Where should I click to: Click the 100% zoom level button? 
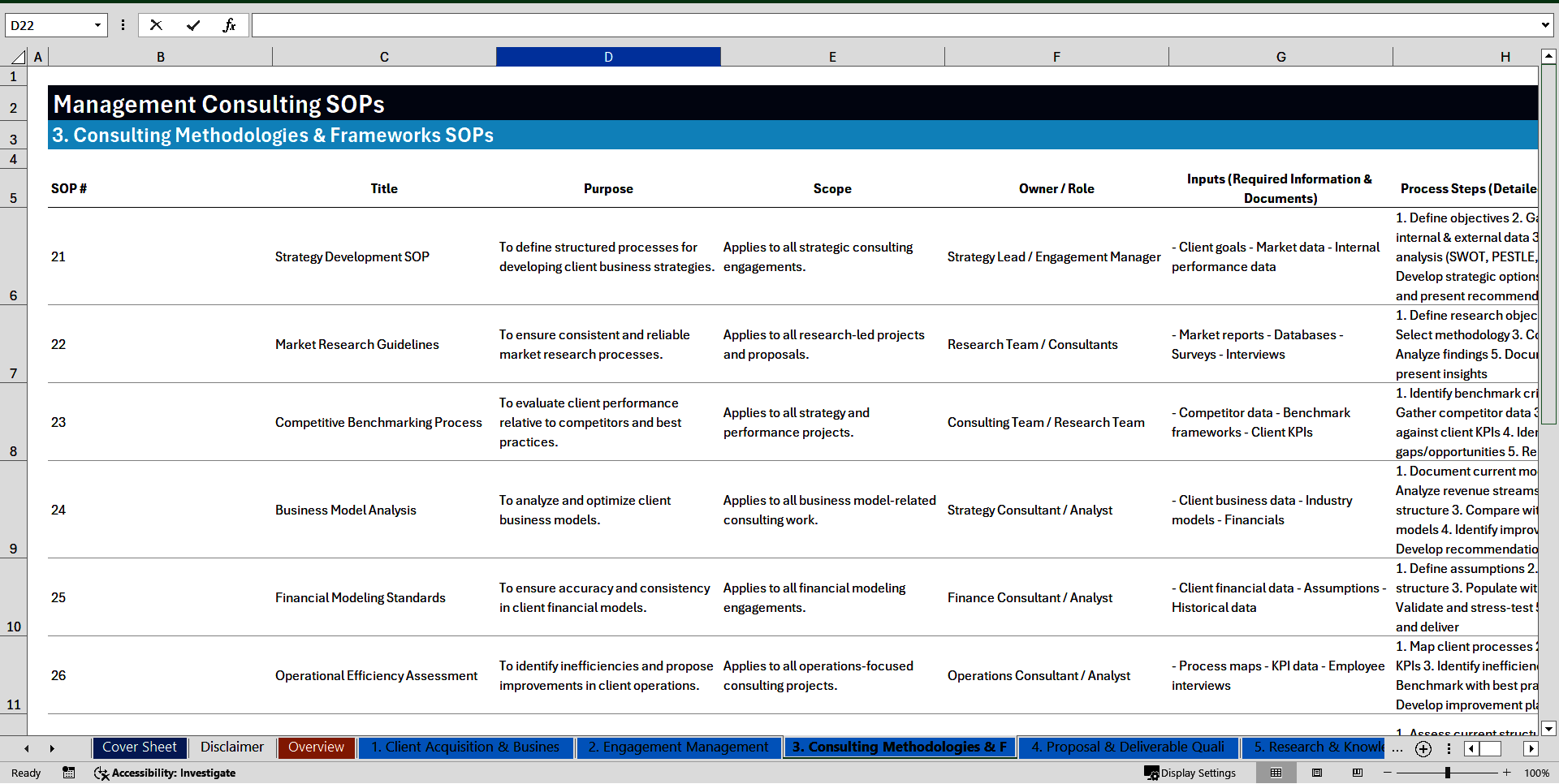coord(1536,773)
